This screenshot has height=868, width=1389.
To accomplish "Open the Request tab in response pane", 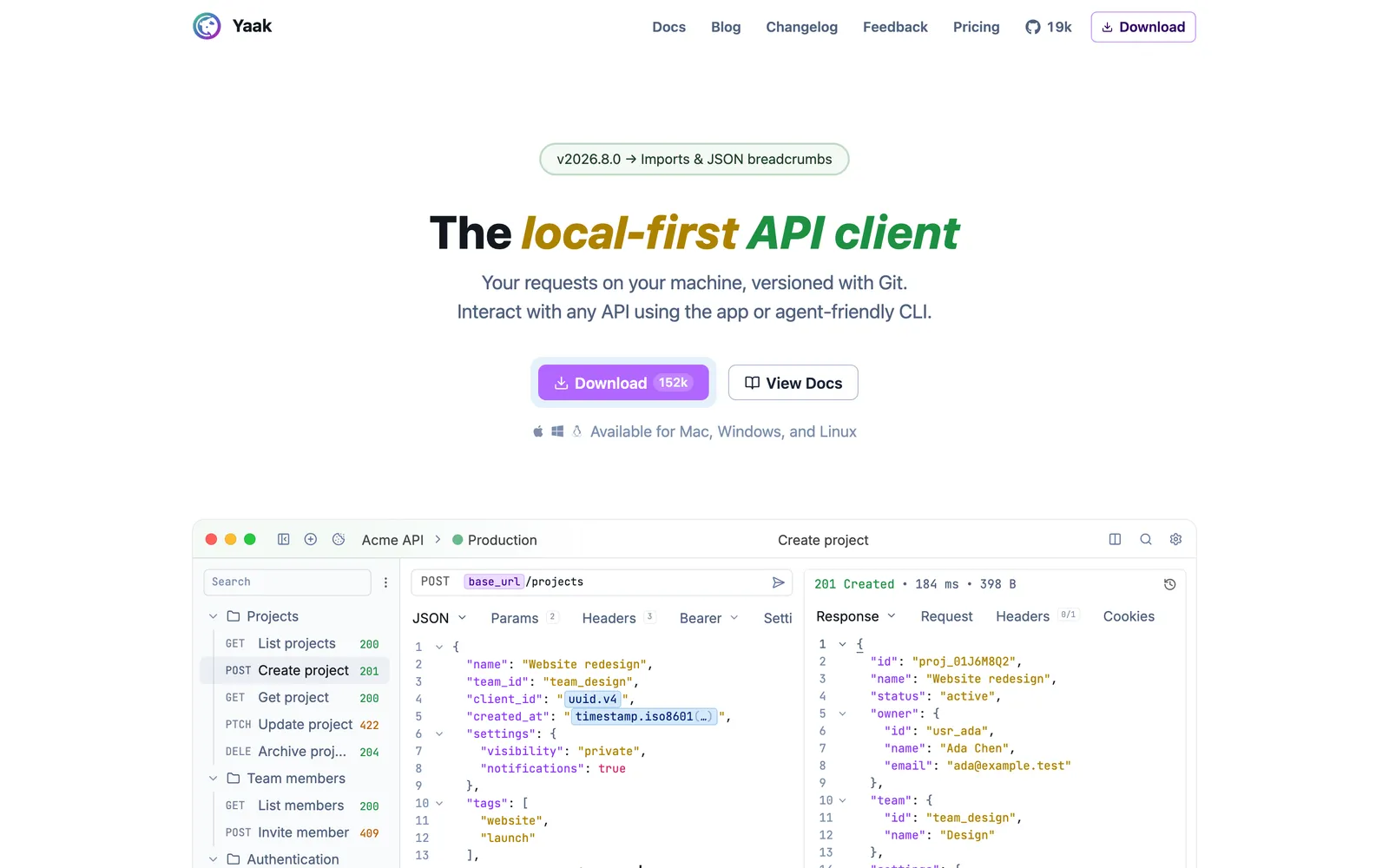I will coord(946,616).
